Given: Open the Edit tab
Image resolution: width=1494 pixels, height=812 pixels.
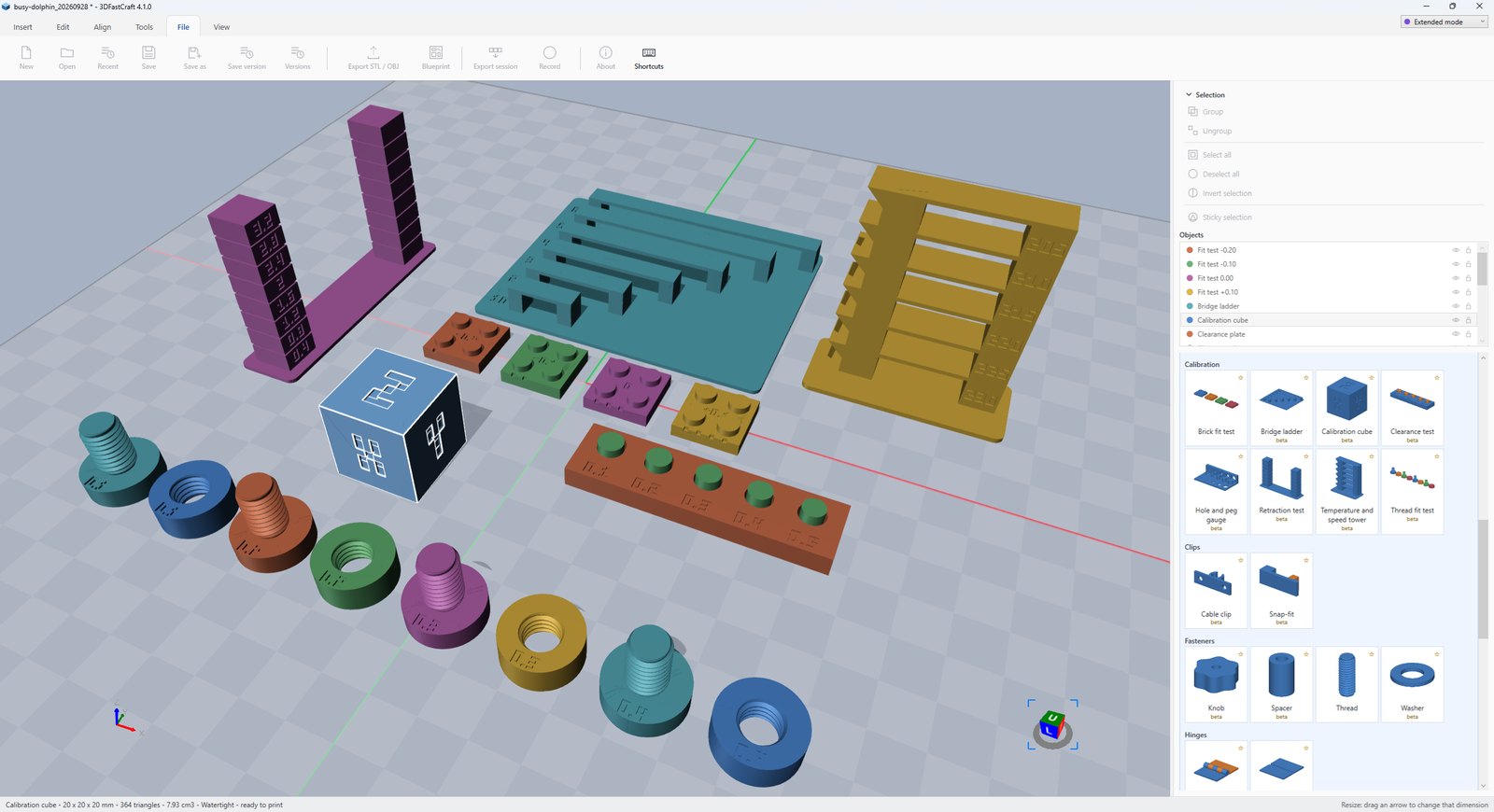Looking at the screenshot, I should pyautogui.click(x=63, y=27).
